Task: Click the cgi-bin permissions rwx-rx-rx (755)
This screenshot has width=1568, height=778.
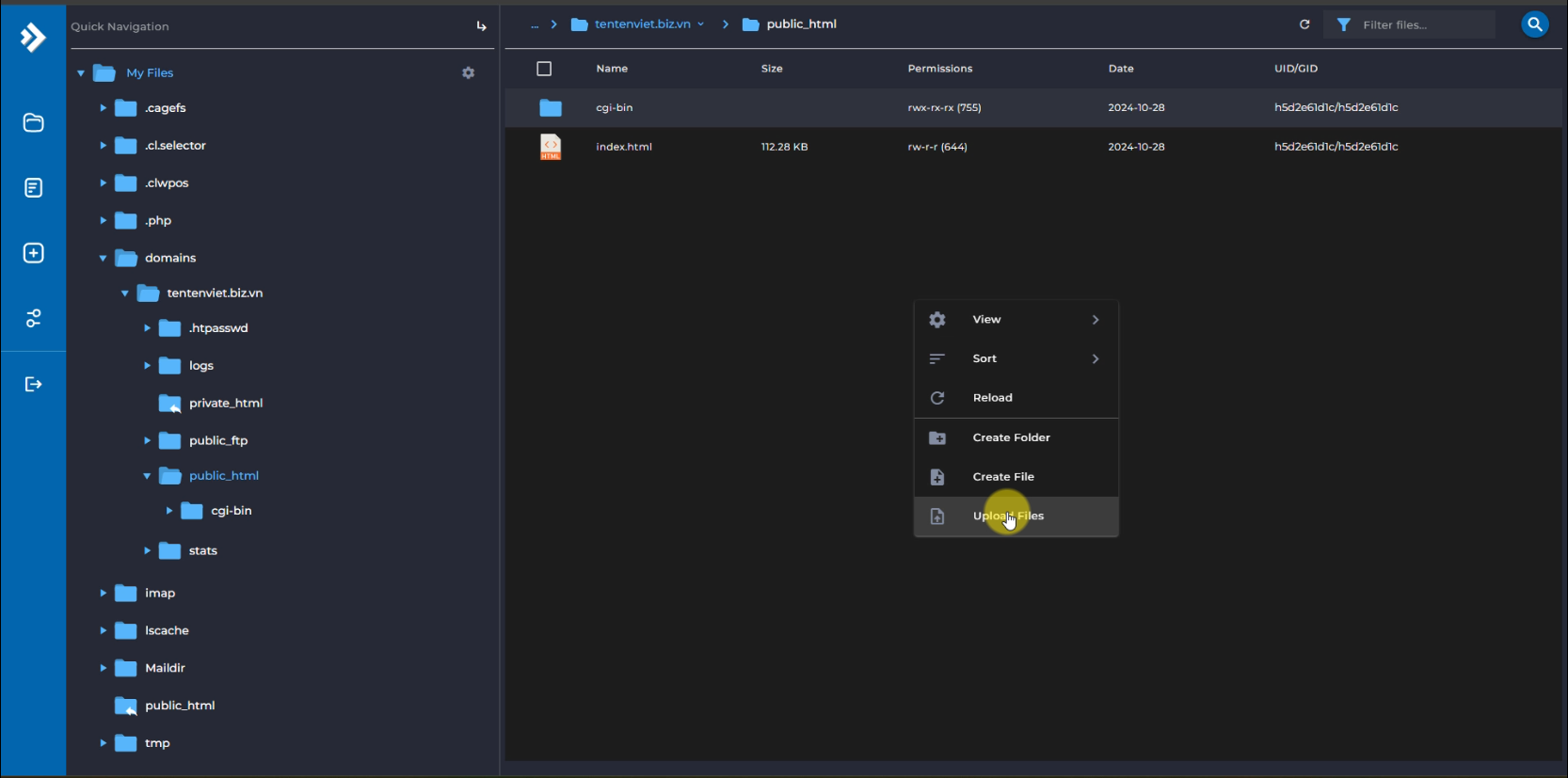Action: point(944,108)
